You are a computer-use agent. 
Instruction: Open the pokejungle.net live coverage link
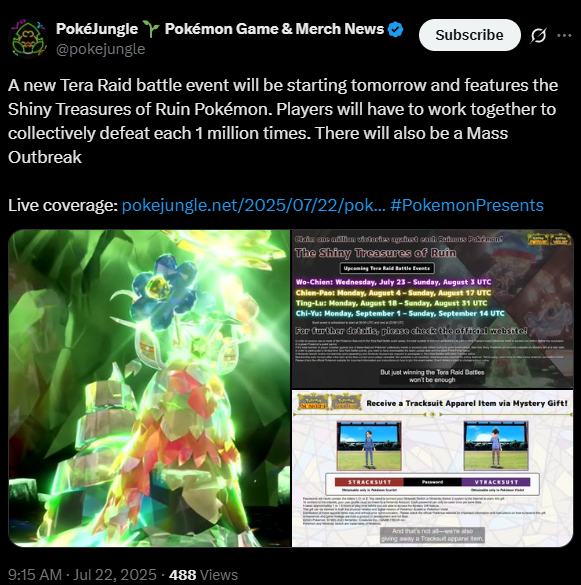point(253,205)
